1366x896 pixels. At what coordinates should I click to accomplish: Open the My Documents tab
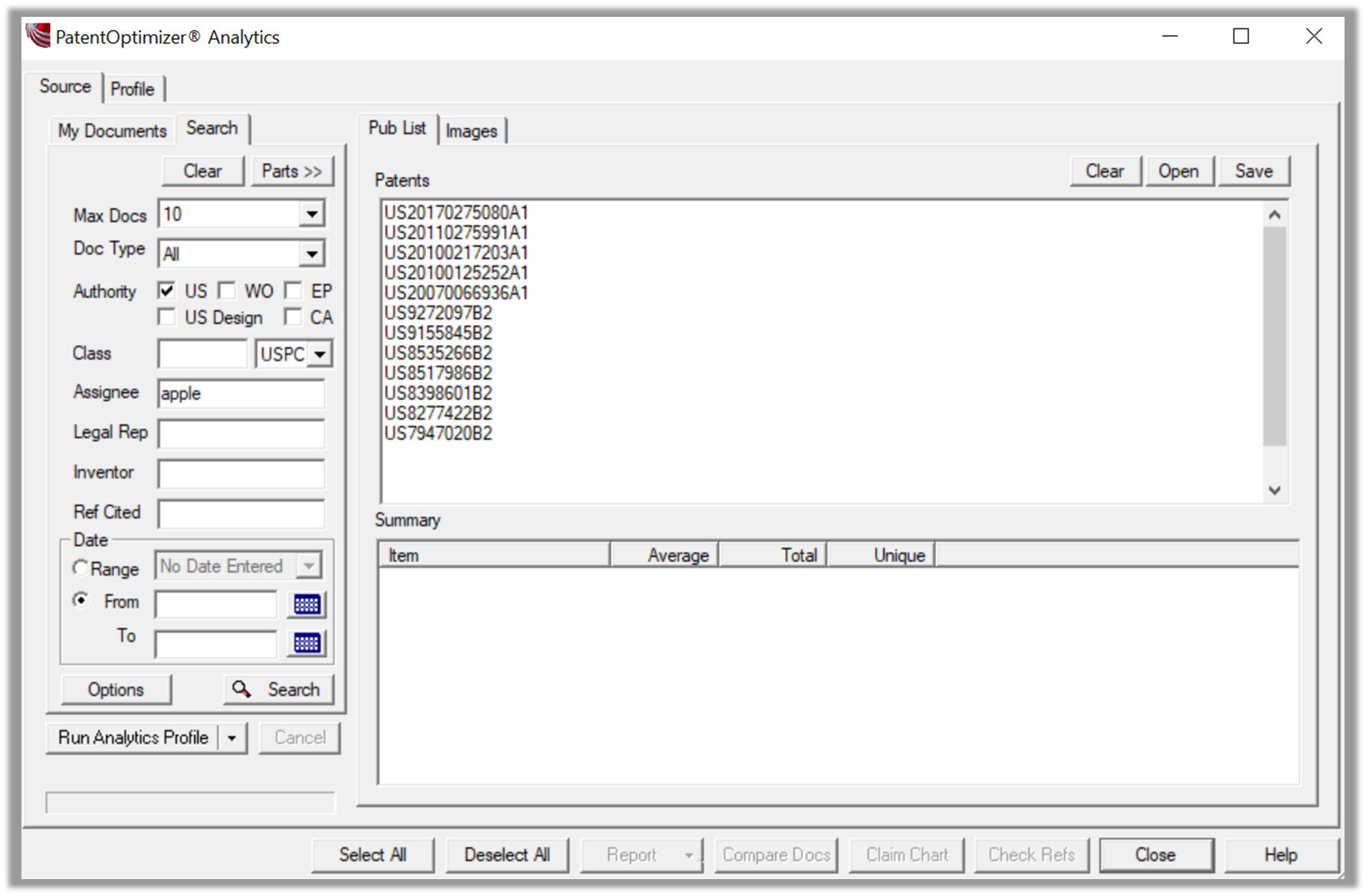[112, 131]
